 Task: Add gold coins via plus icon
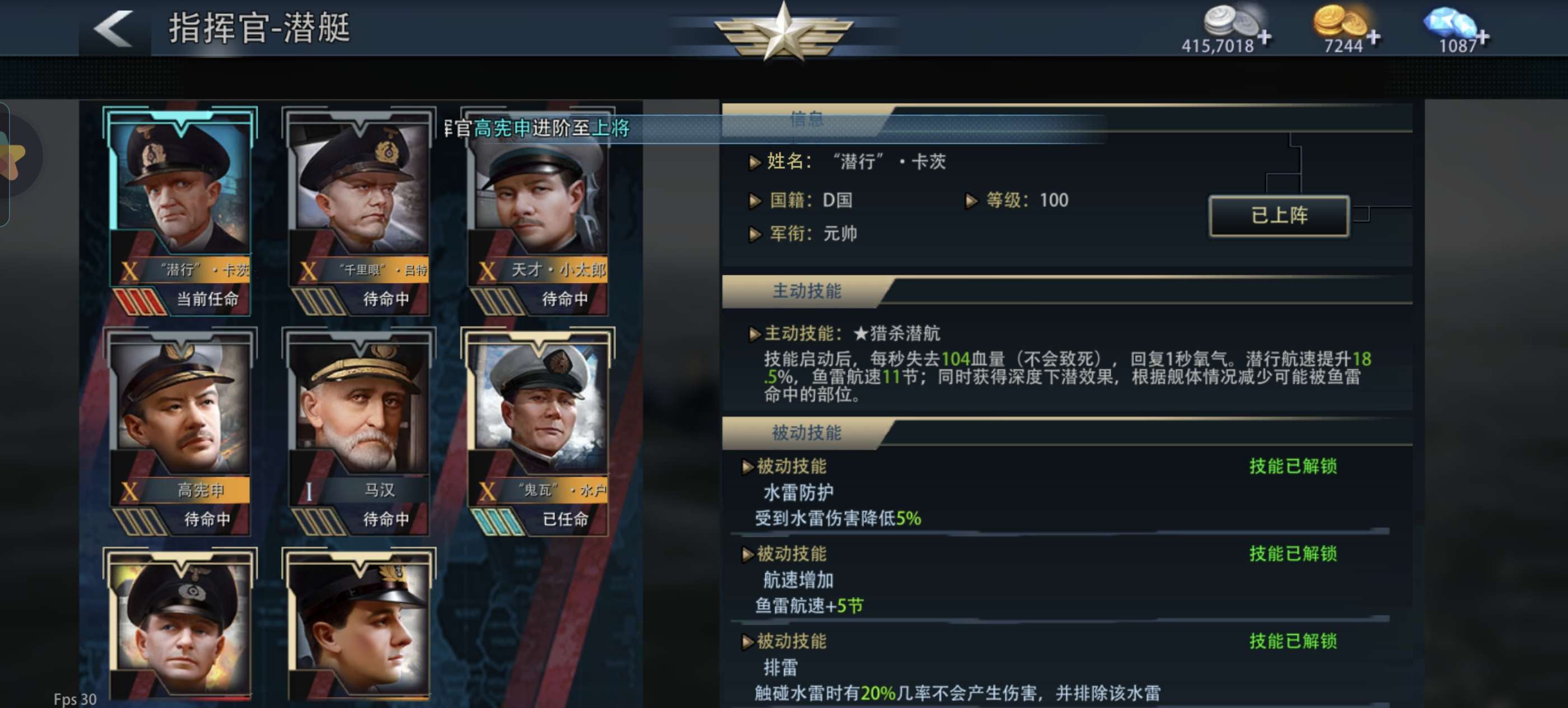[1373, 38]
